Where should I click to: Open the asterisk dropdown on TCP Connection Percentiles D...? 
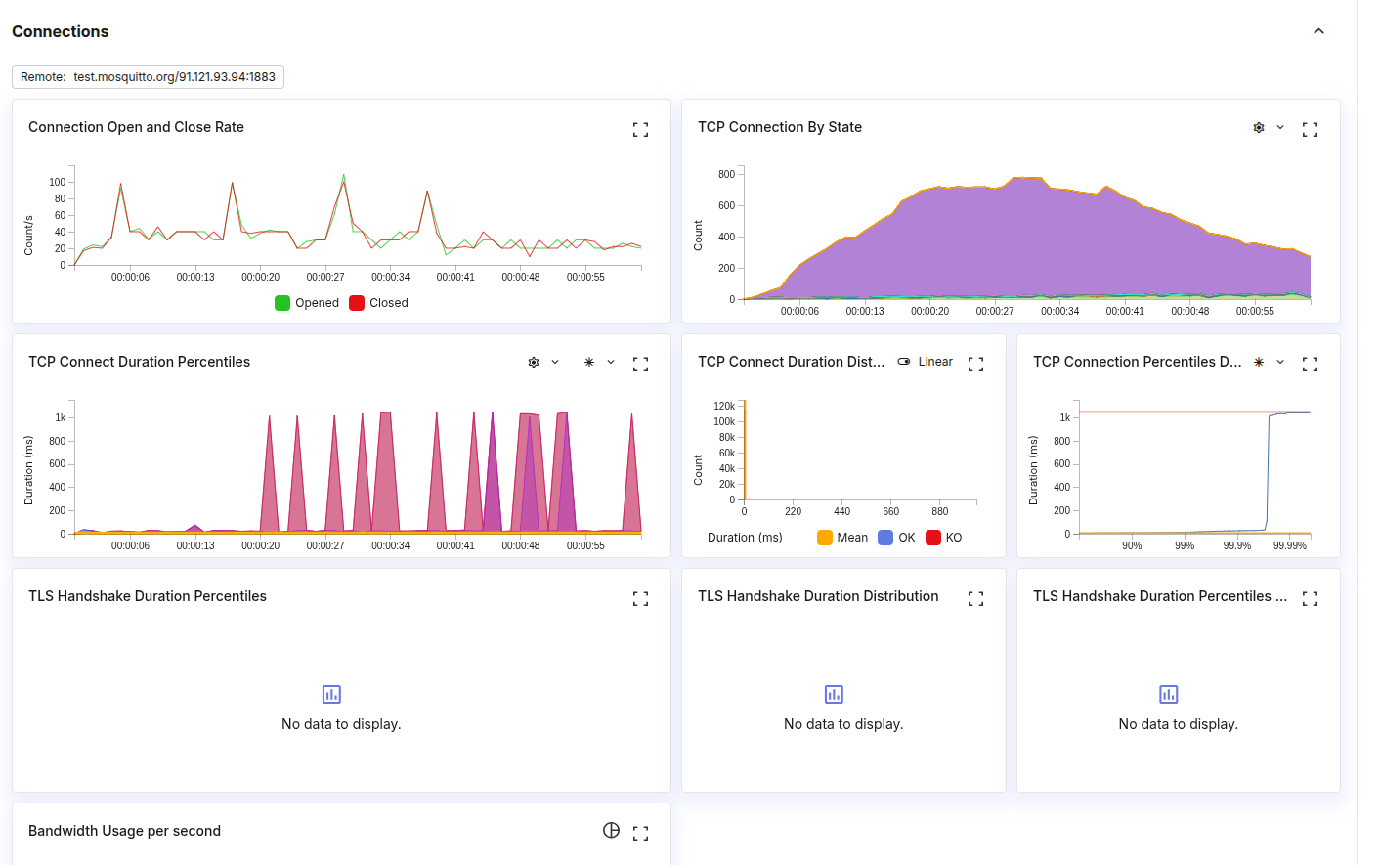[1269, 362]
